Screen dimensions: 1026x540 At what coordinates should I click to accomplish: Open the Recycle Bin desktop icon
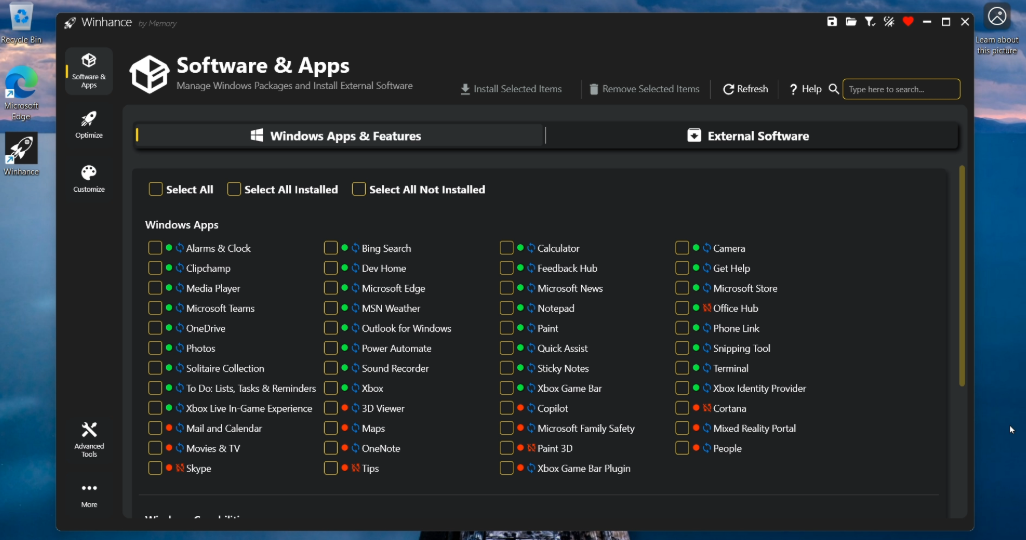pyautogui.click(x=20, y=24)
